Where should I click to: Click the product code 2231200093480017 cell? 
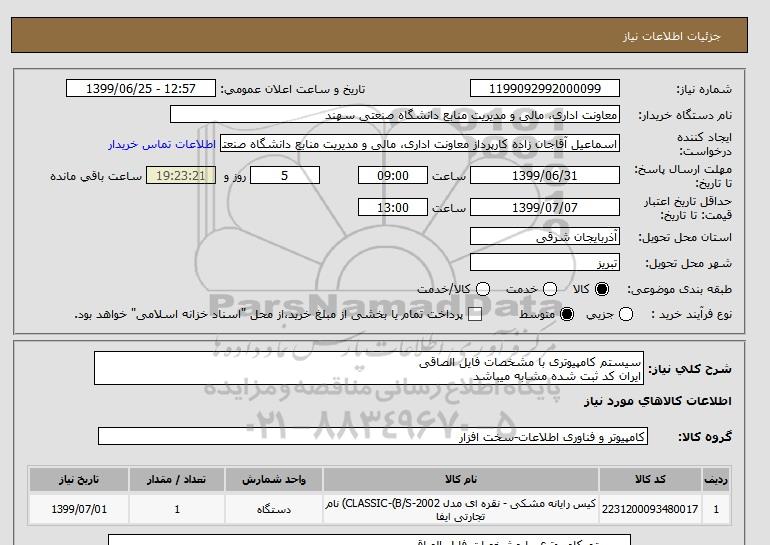[650, 509]
